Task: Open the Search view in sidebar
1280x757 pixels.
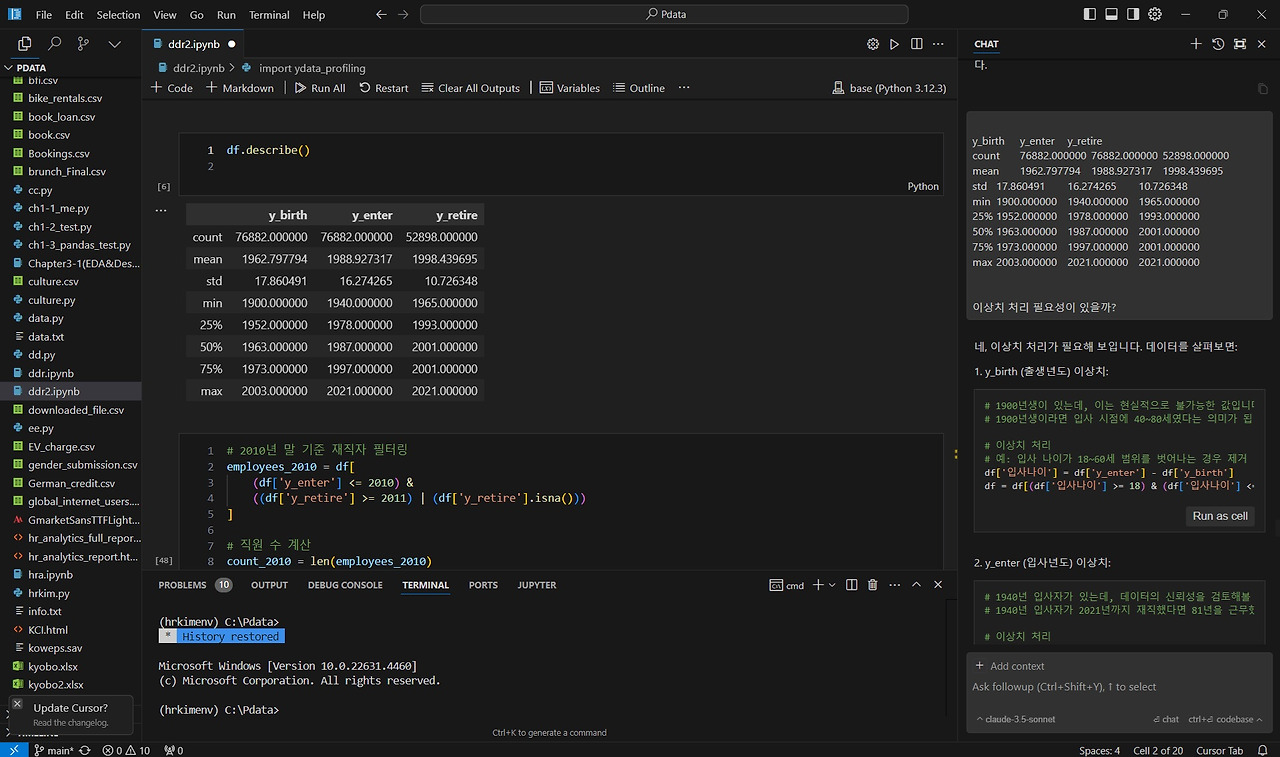Action: (54, 44)
